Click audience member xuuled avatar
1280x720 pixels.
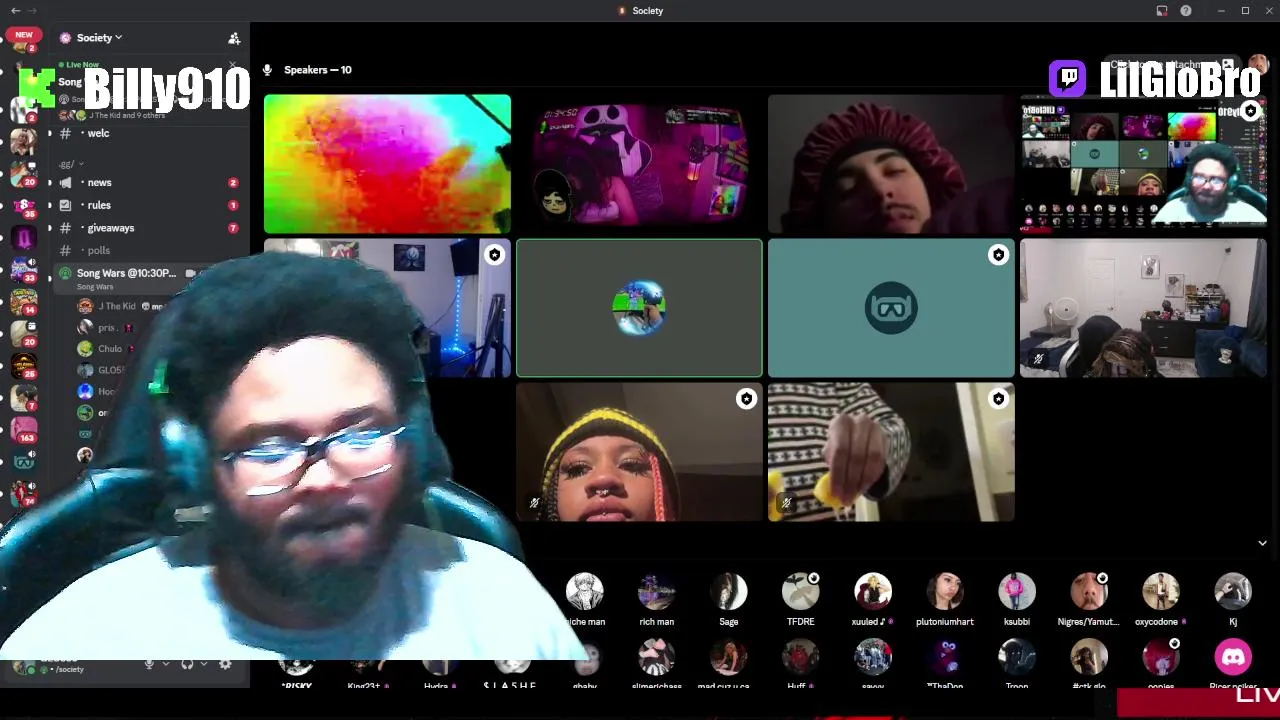tap(873, 592)
